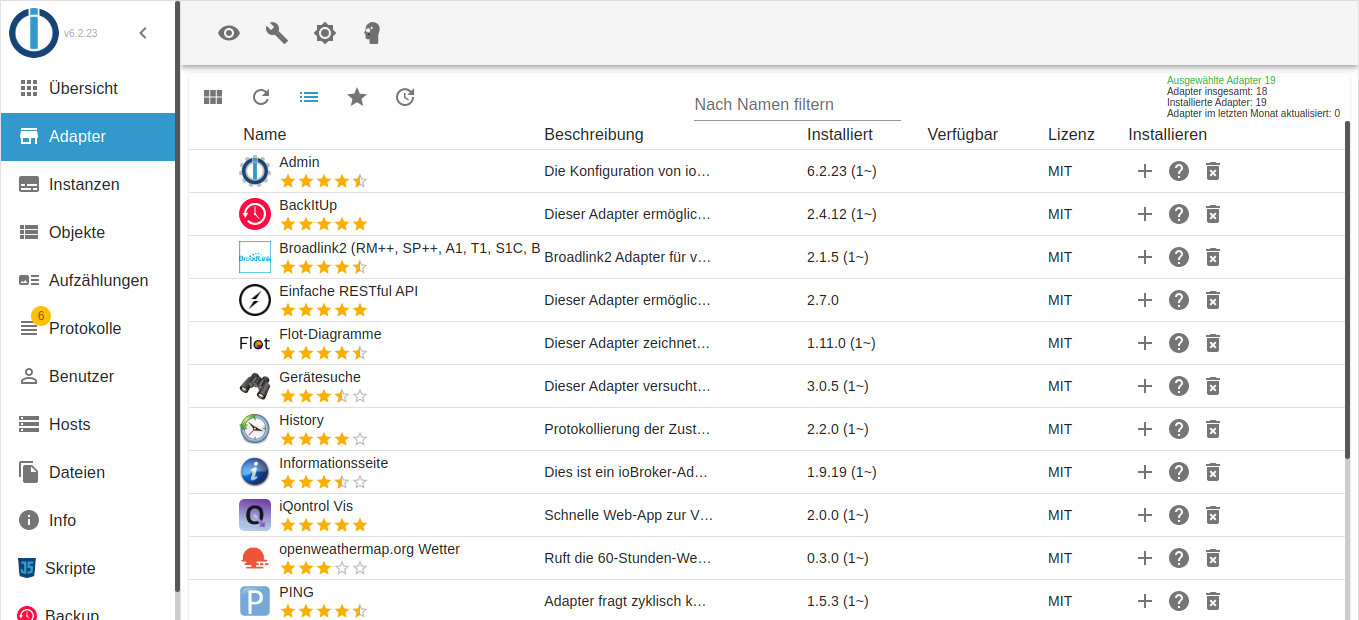The width and height of the screenshot is (1359, 620).
Task: Open the user profile head icon
Action: tap(371, 33)
